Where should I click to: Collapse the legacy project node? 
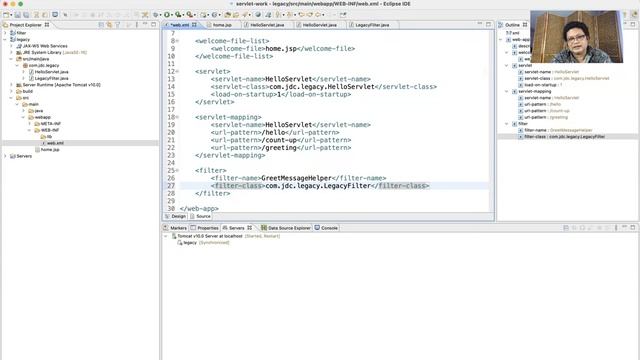pos(5,40)
